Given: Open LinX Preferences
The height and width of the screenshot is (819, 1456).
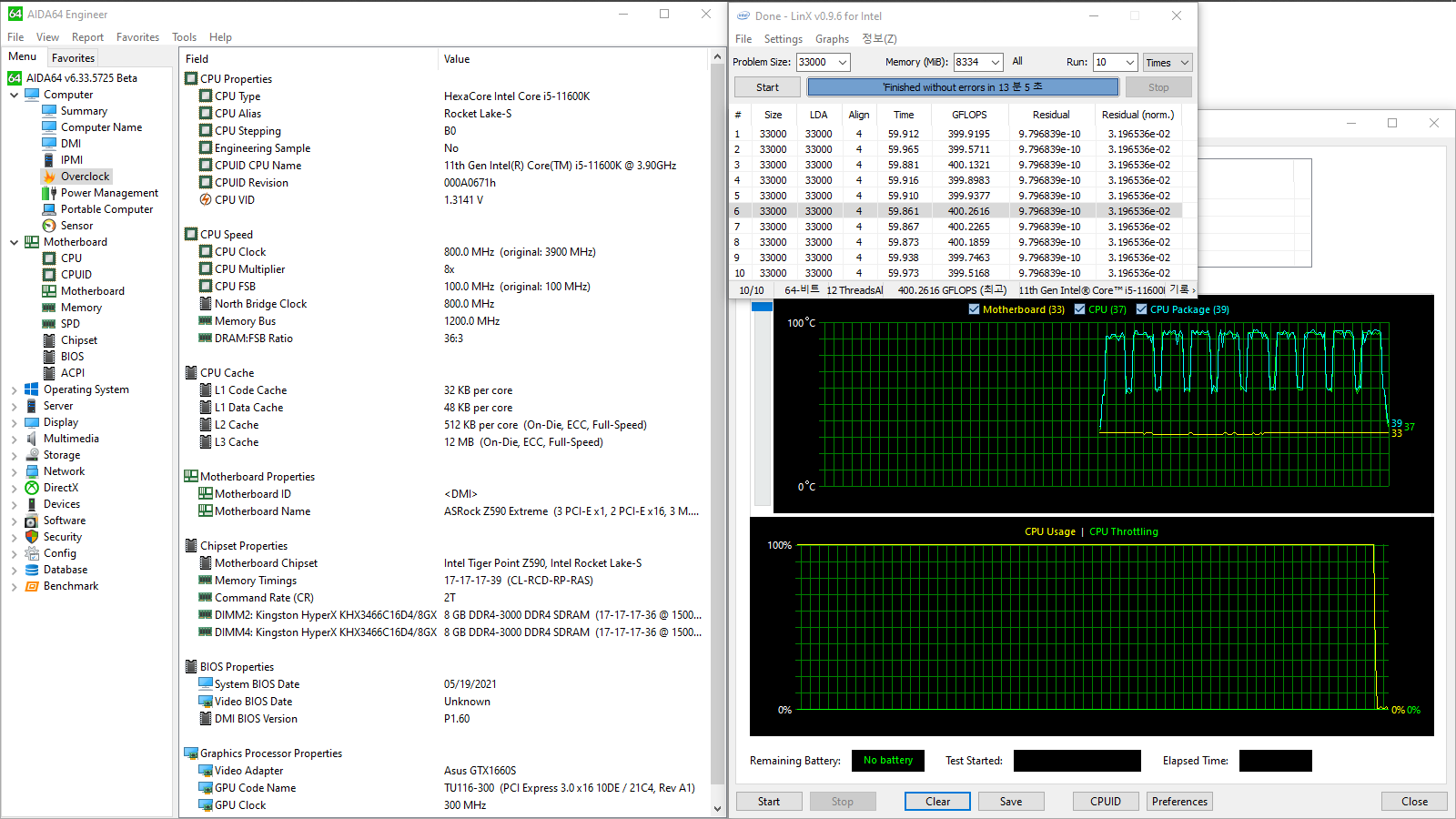Looking at the screenshot, I should [x=1178, y=801].
